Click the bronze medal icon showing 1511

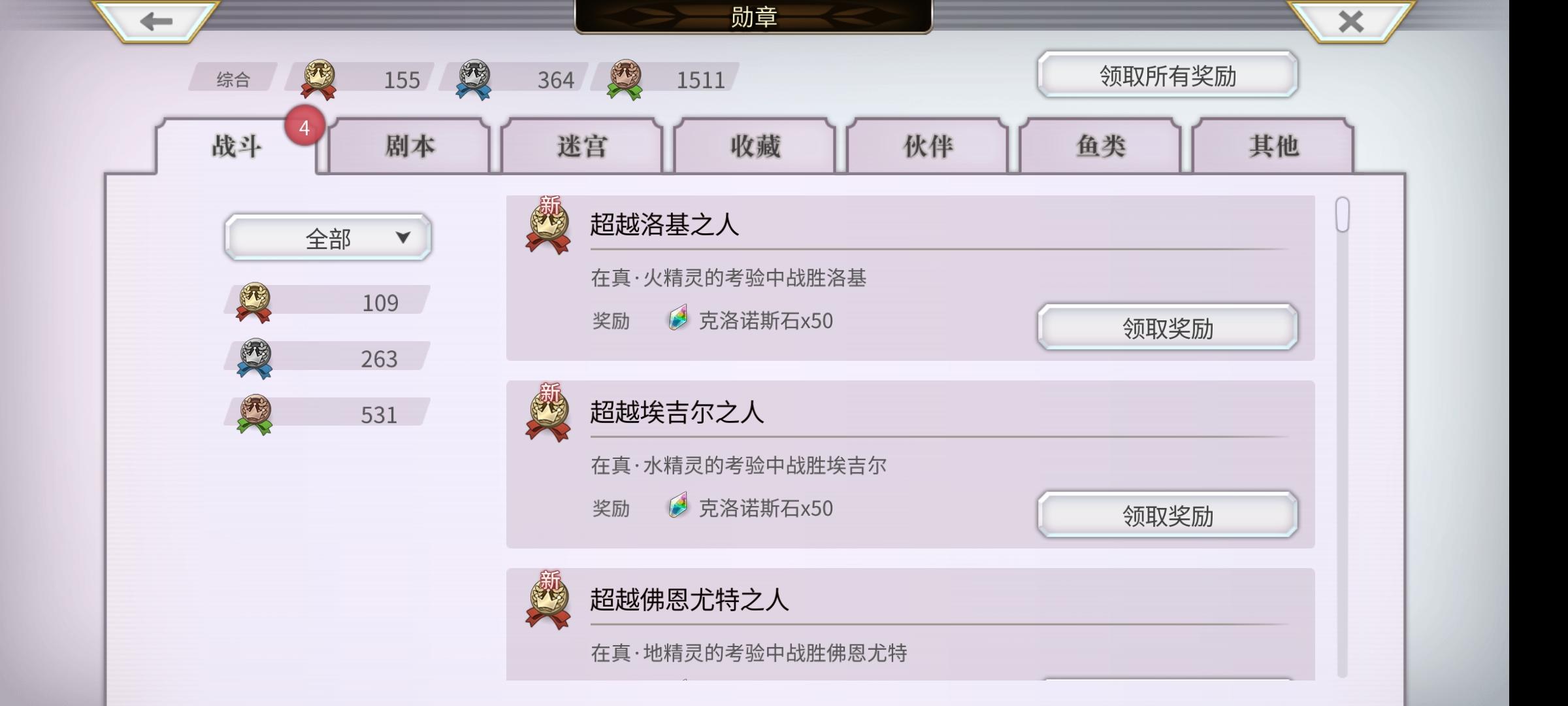pos(625,80)
